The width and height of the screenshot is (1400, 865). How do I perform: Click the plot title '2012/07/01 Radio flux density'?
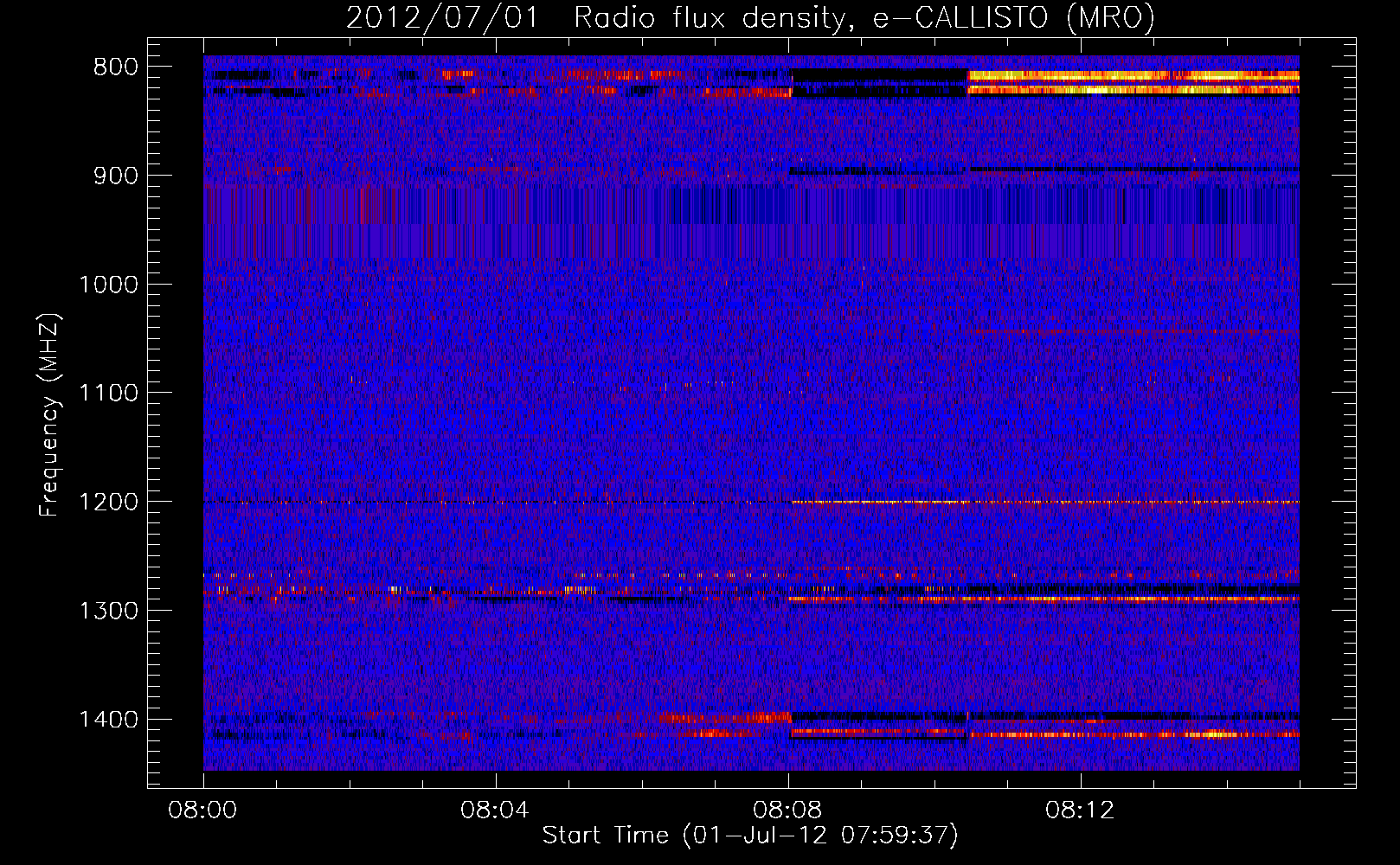tap(750, 17)
